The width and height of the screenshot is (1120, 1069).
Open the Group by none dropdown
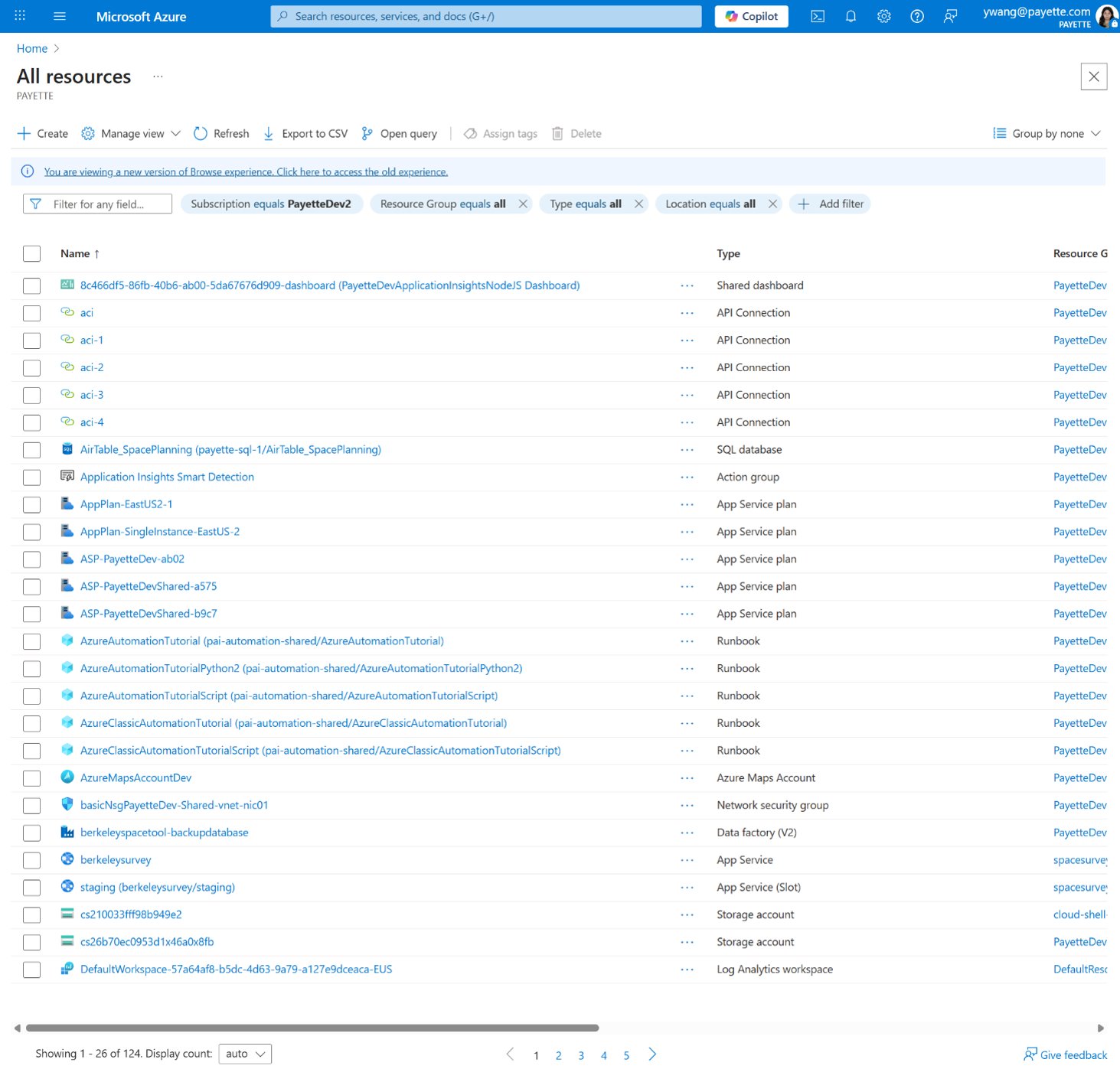tap(1047, 133)
